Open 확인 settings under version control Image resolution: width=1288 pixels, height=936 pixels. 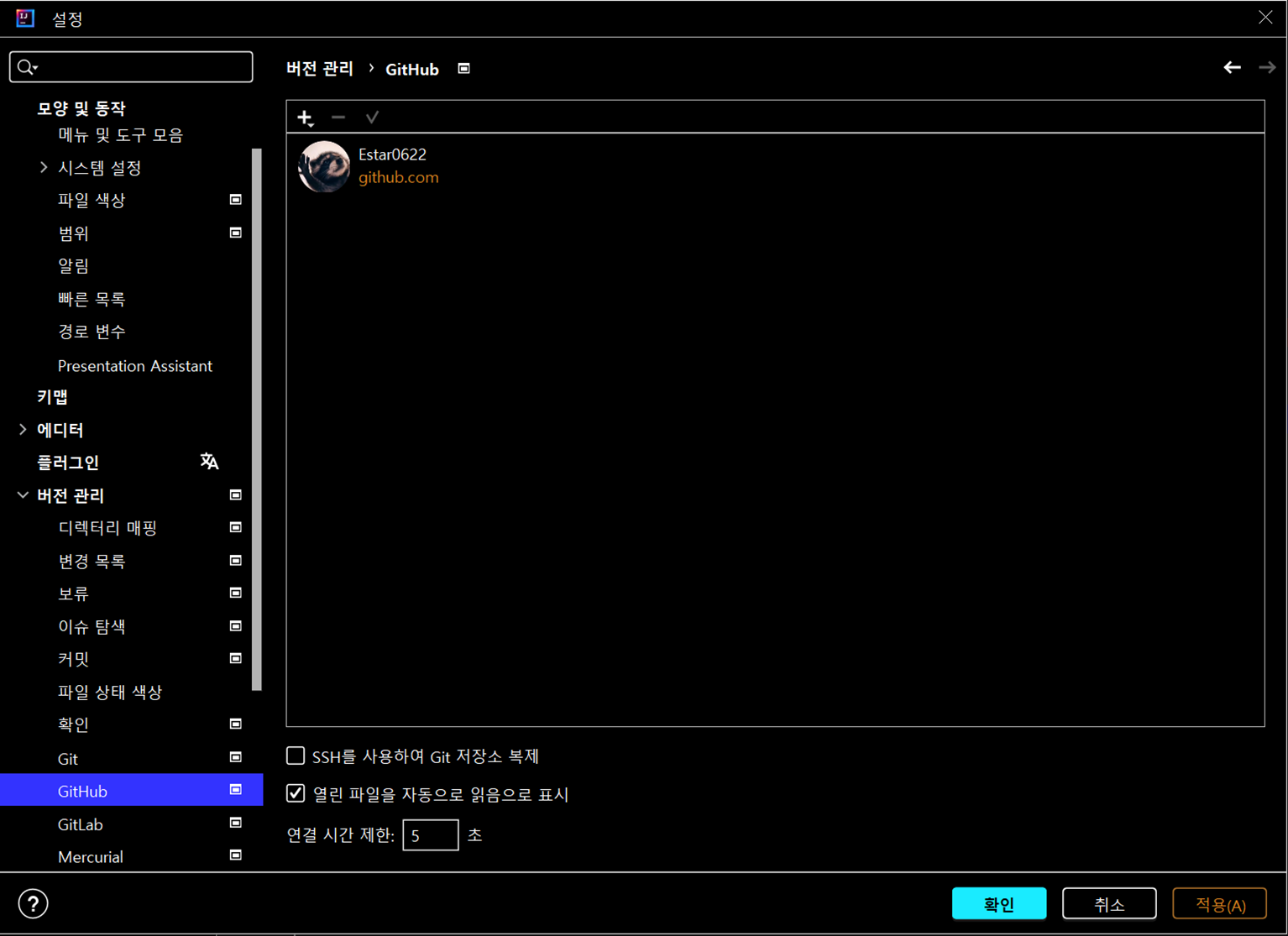tap(73, 724)
